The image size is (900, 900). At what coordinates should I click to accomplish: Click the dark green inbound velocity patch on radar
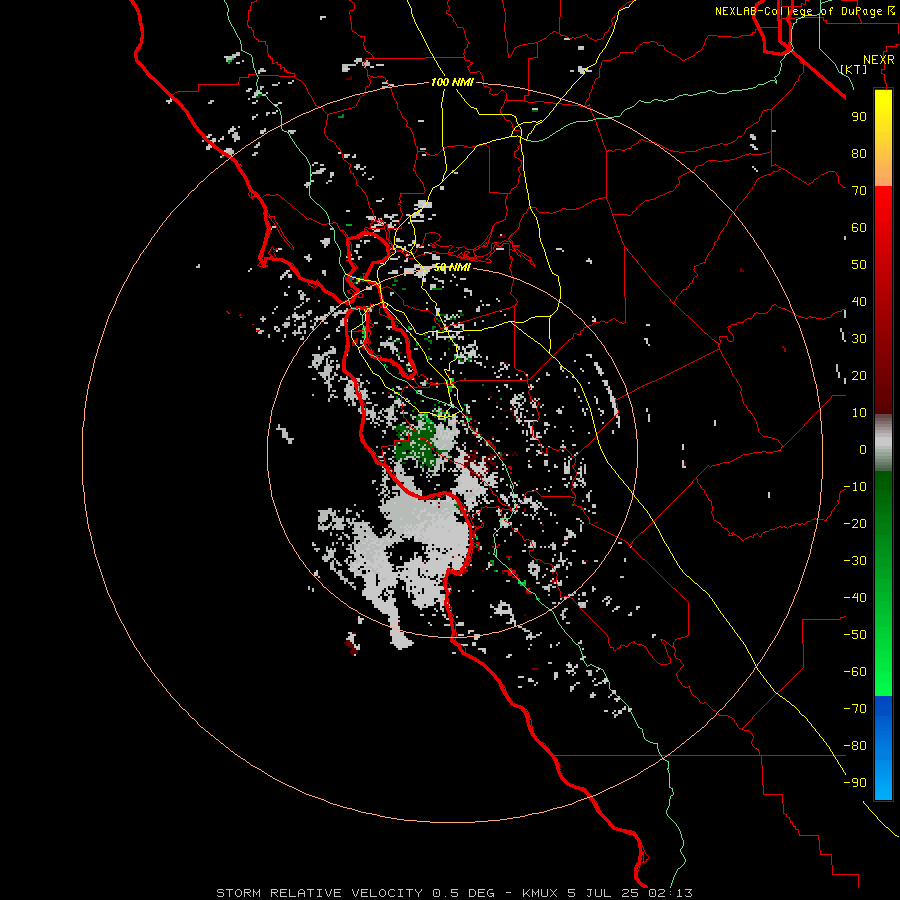tap(417, 442)
